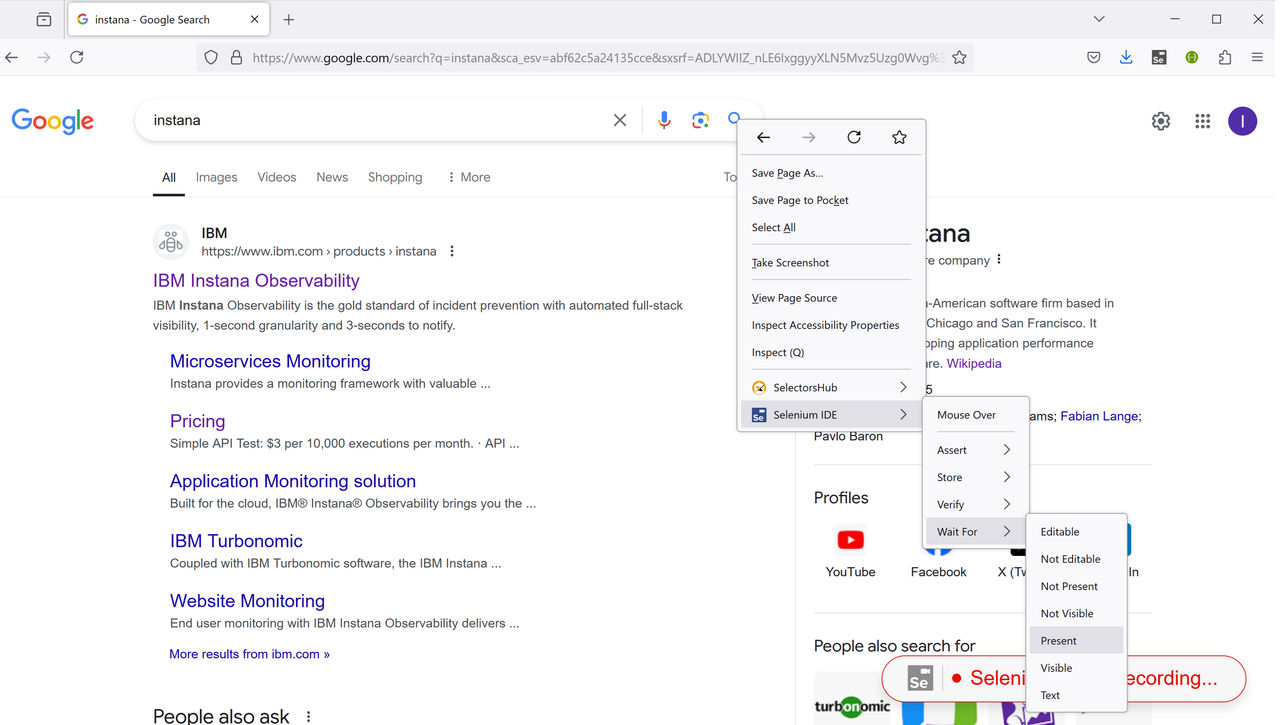Open IBM Instana Observability result

tap(256, 281)
